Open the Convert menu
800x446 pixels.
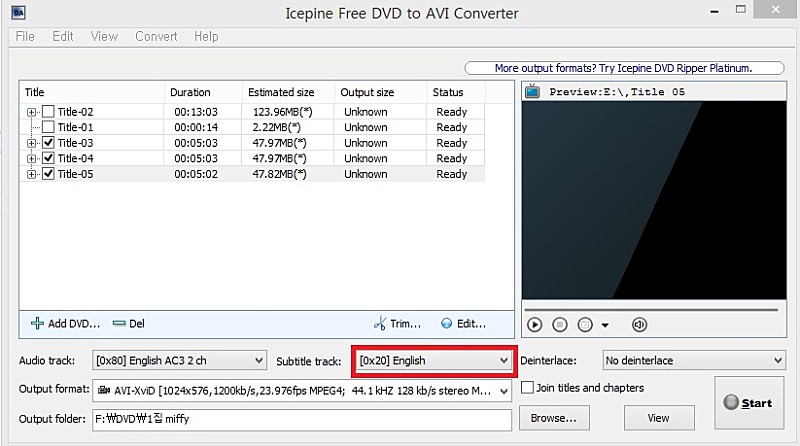(x=156, y=37)
